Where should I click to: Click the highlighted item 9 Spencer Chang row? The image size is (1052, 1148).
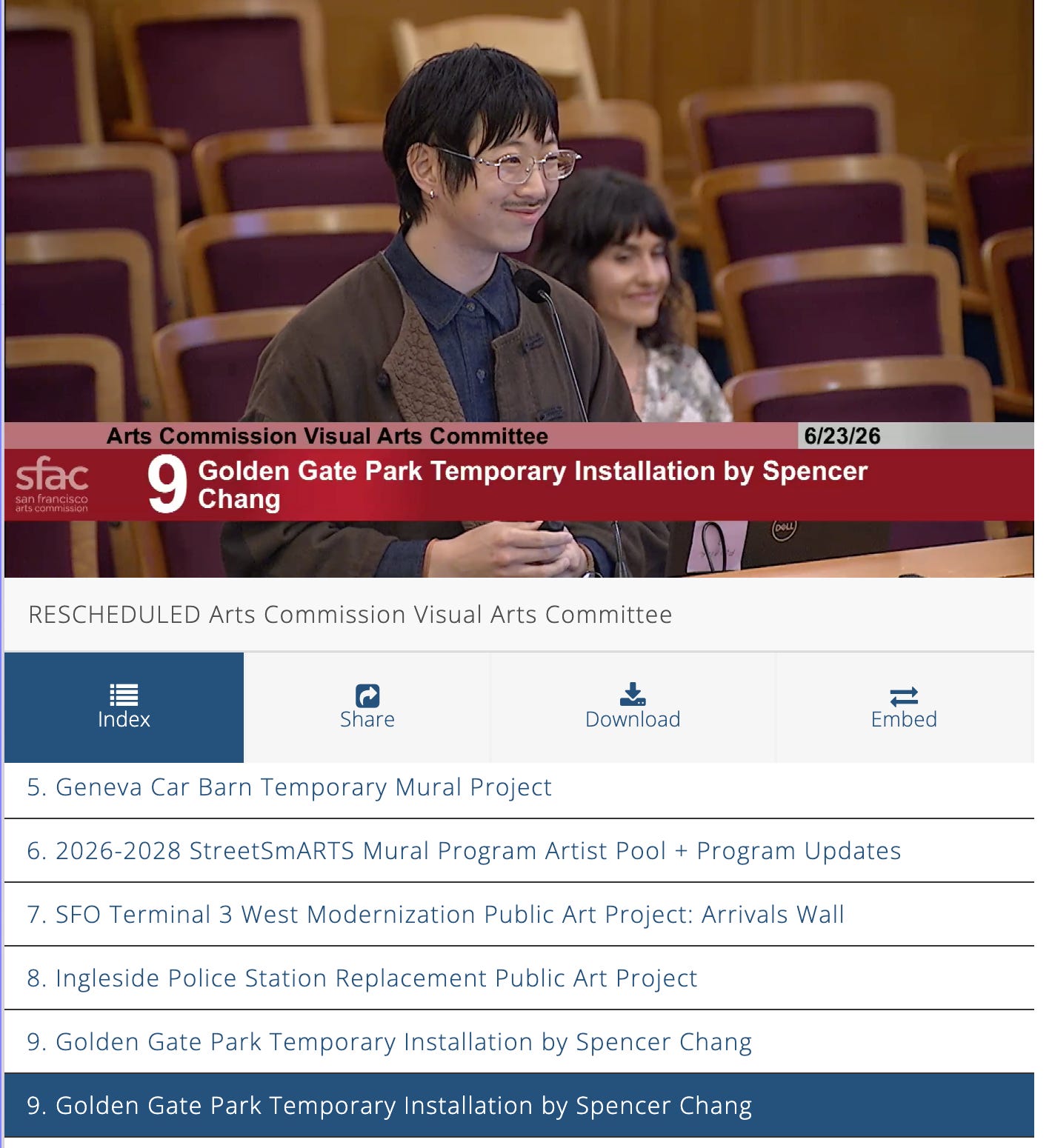519,1105
